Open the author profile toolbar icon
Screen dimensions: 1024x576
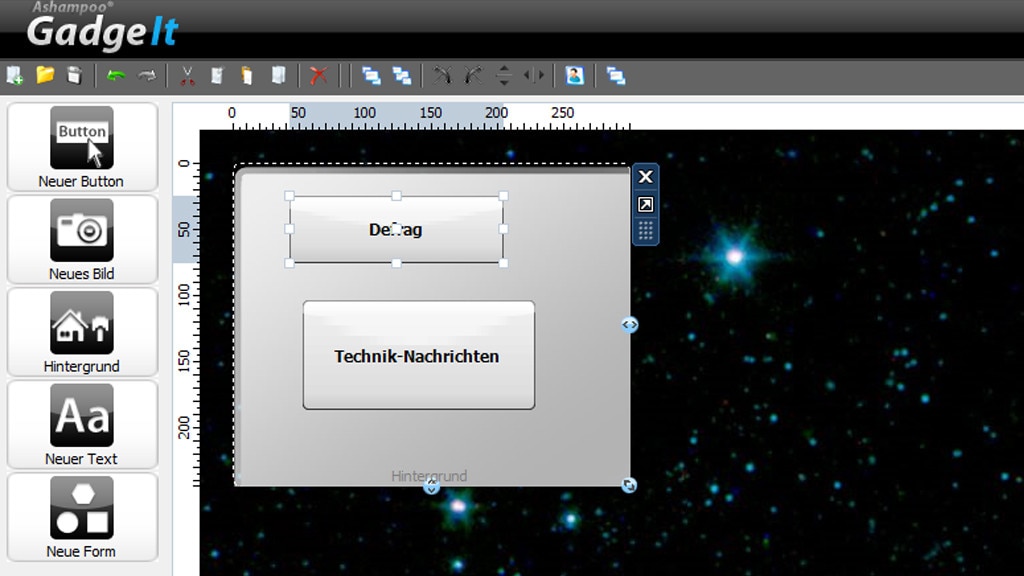pyautogui.click(x=574, y=75)
